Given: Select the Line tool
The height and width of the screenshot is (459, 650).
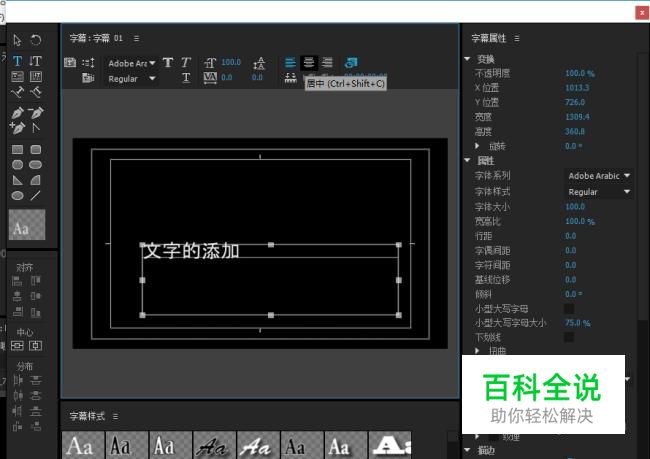Looking at the screenshot, I should (36, 195).
